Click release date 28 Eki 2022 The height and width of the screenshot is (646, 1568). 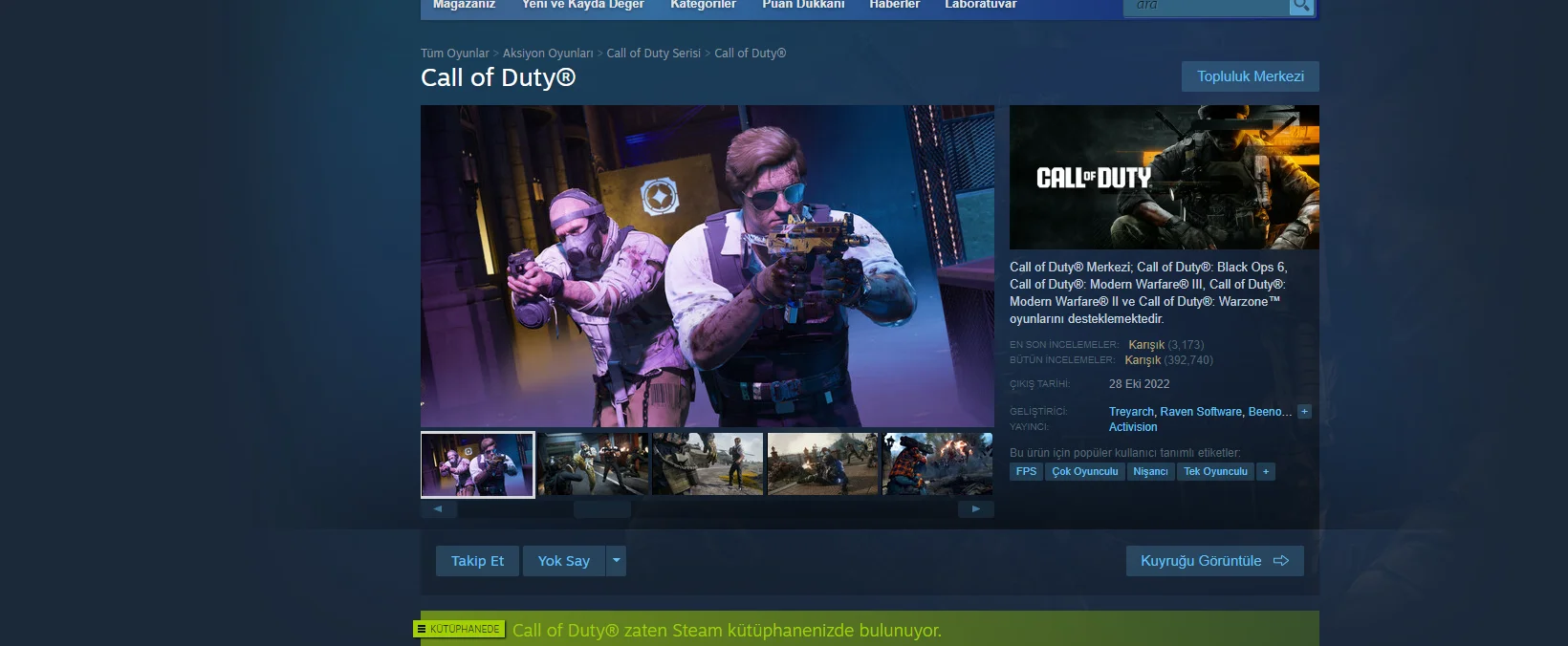1139,384
